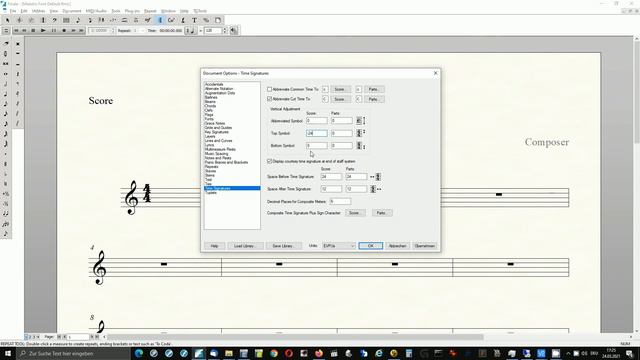Open the playback speaker settings icon
This screenshot has width=640, height=360.
[234, 31]
